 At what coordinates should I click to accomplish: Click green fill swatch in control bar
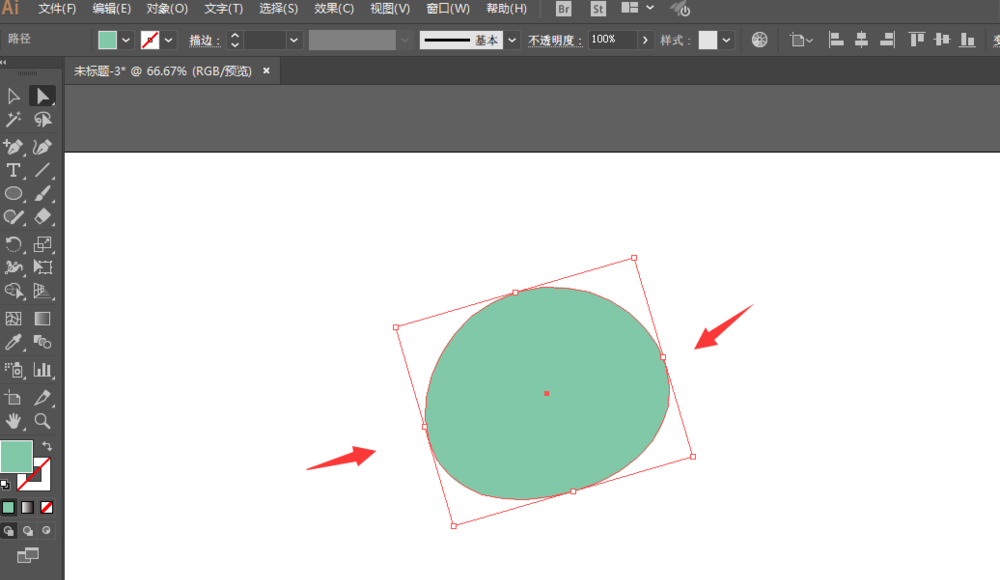coord(107,40)
